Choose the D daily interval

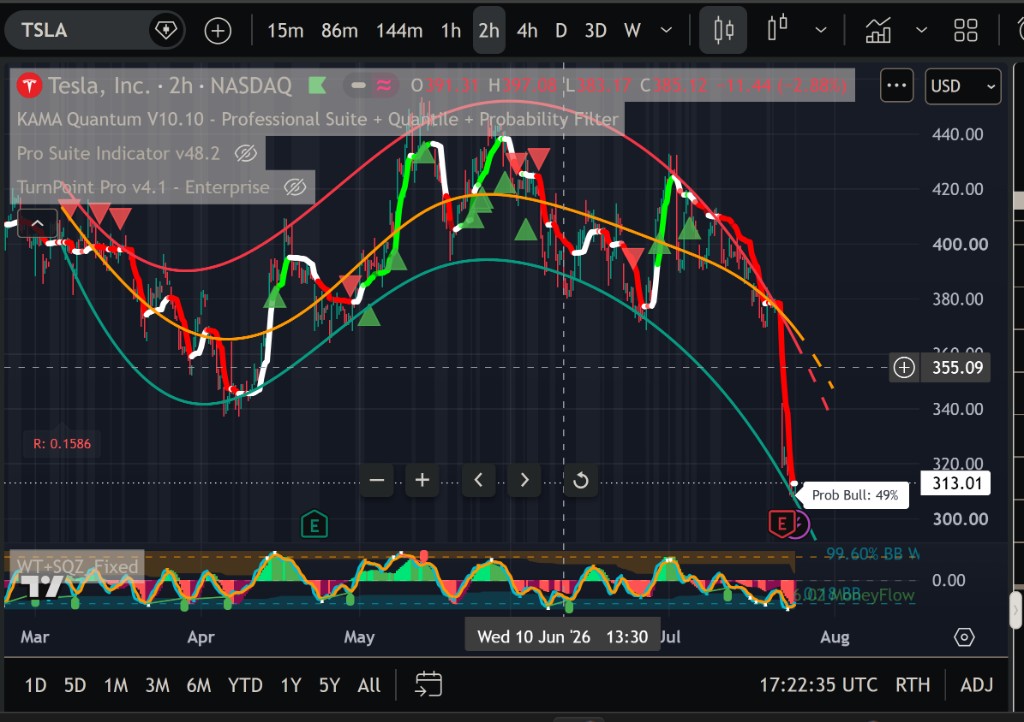[x=560, y=31]
